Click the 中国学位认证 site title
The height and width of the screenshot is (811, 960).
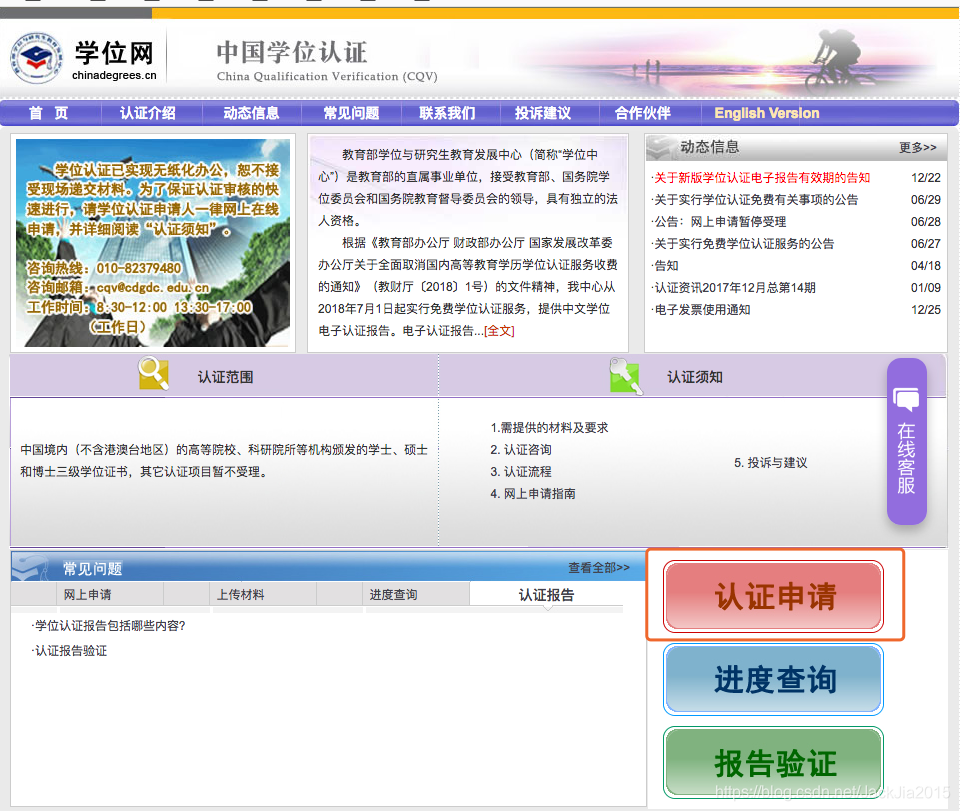click(x=292, y=52)
